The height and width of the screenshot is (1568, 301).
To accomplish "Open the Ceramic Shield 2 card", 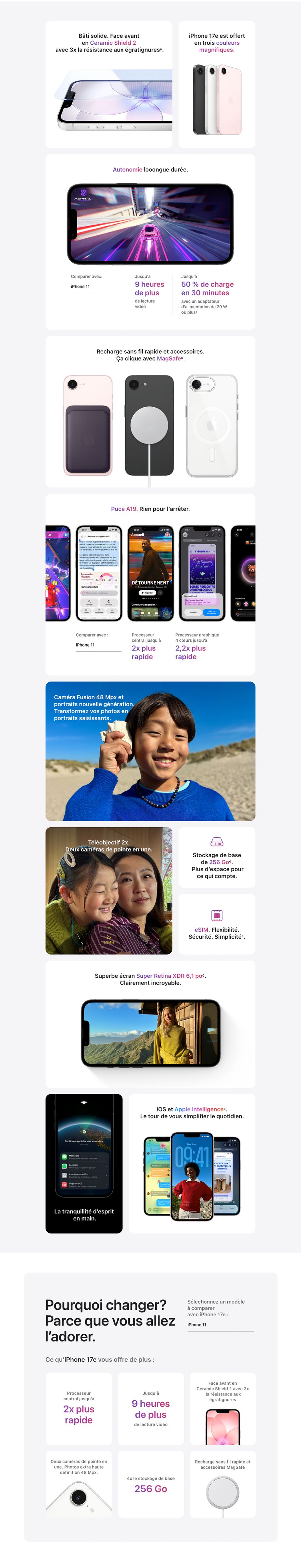I will click(x=109, y=85).
